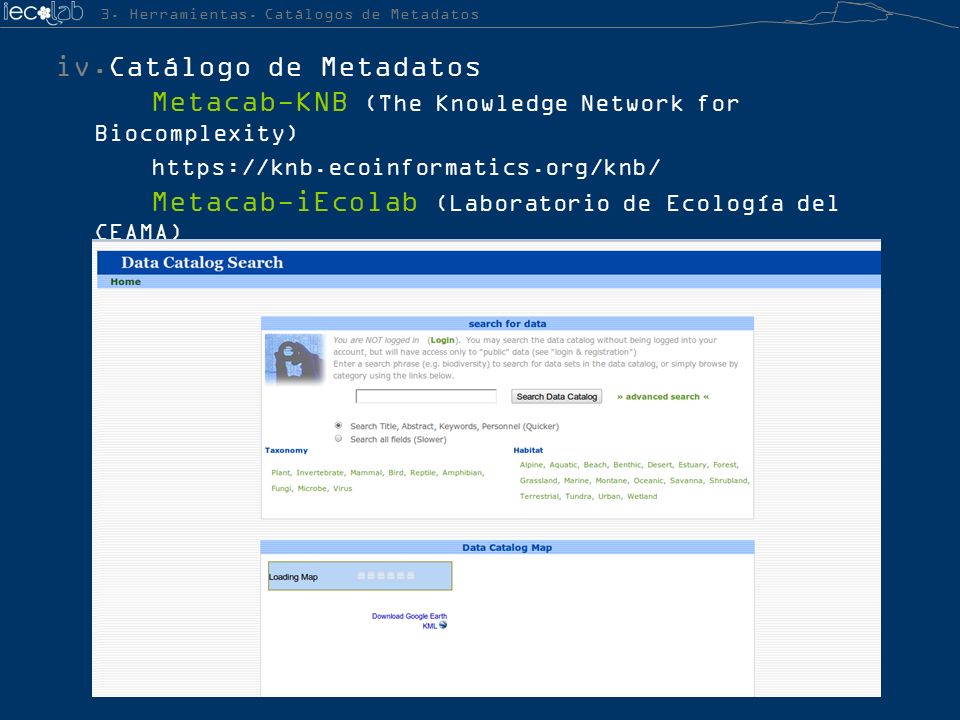Click the Search Data Catalog button

click(557, 397)
